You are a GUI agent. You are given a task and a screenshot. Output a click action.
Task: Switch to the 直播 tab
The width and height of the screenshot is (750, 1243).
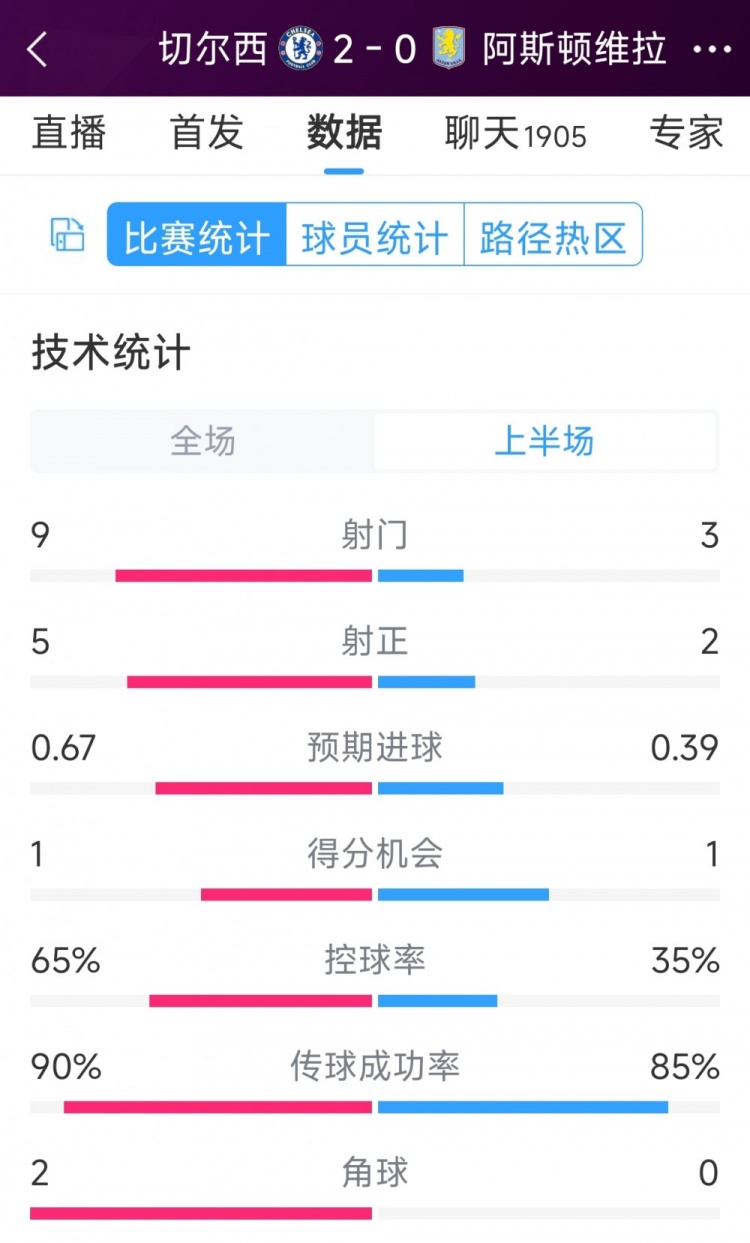[x=68, y=133]
